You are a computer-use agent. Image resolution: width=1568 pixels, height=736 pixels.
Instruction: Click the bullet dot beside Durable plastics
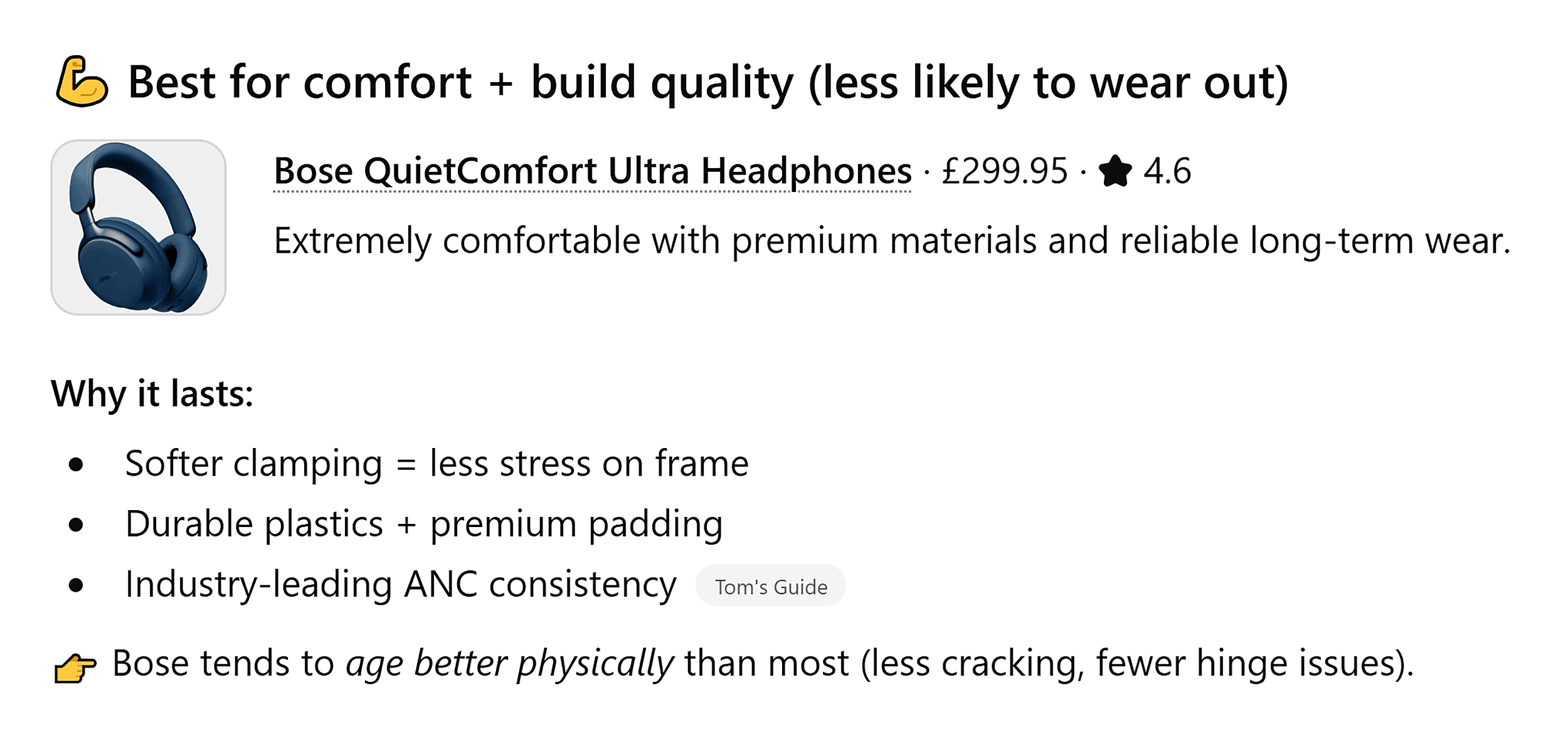(x=76, y=525)
